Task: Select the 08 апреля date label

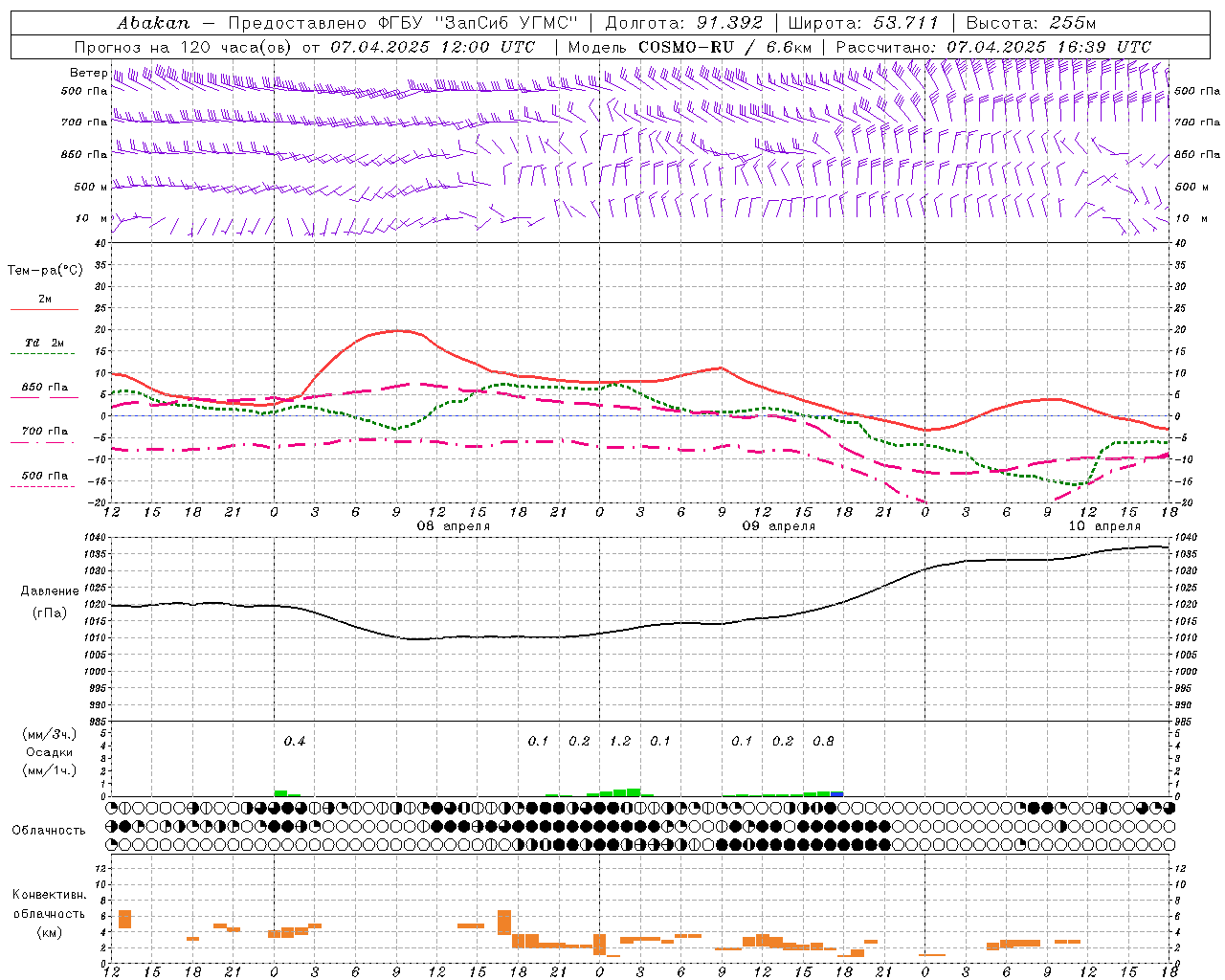Action: (x=454, y=526)
